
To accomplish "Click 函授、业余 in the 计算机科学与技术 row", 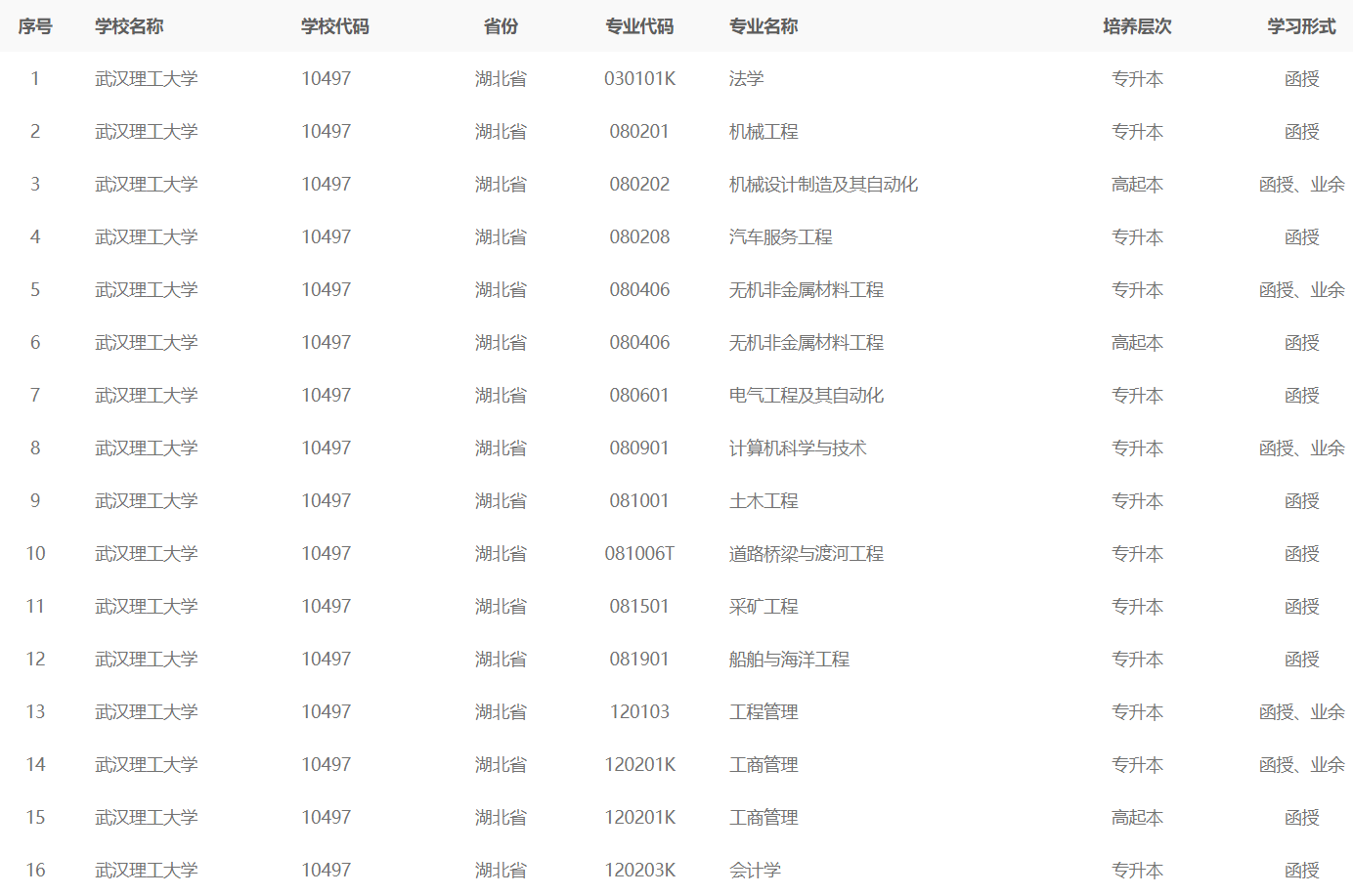I will 1301,448.
